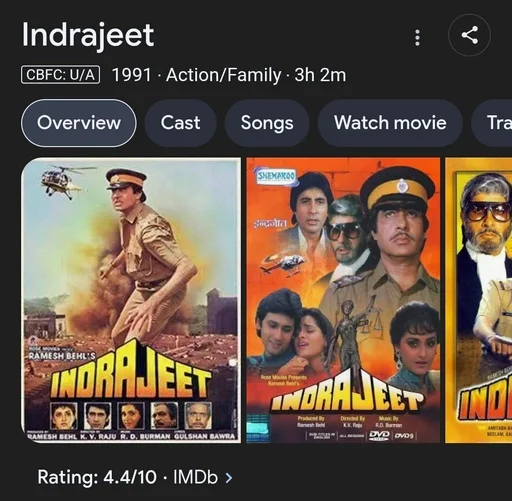Screen dimensions: 512x501
Task: Open the first Indrajeet poster with helicopter
Action: [x=131, y=300]
